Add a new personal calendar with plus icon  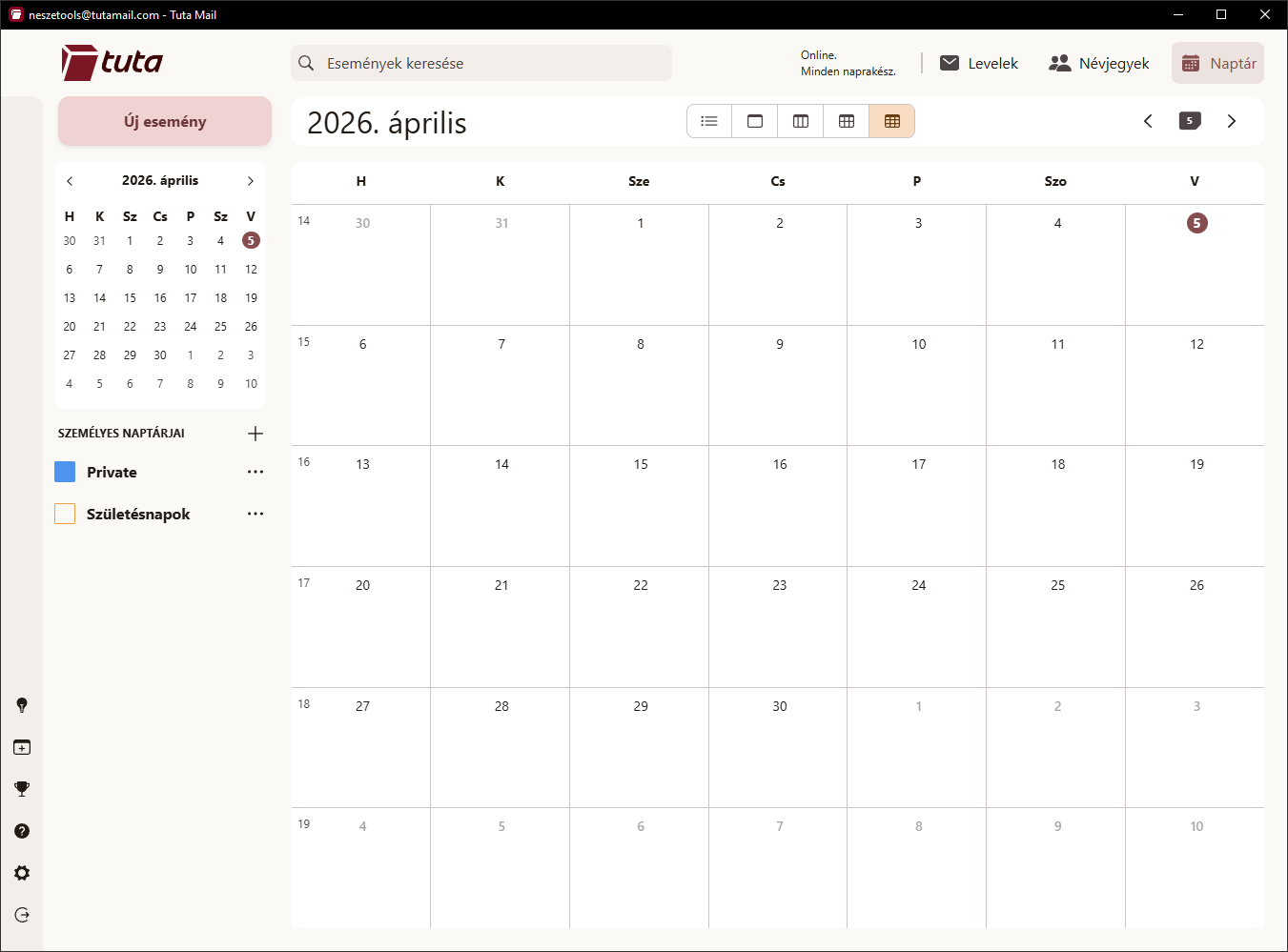256,434
